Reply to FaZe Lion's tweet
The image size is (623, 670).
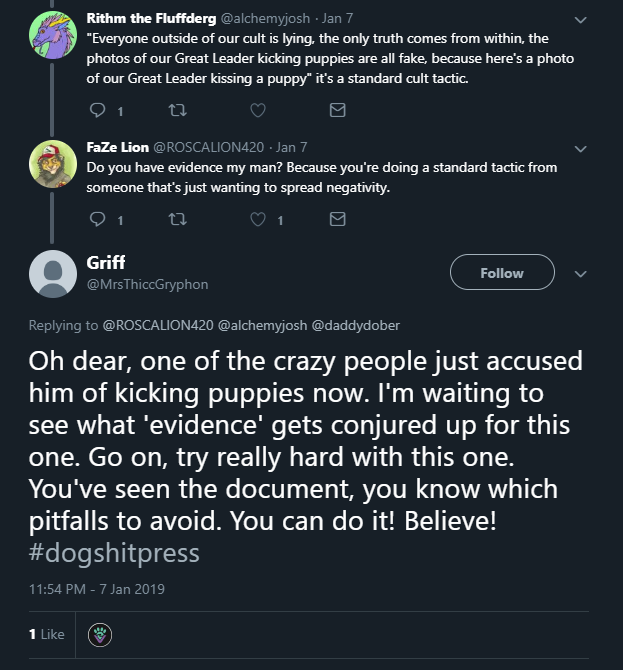point(97,219)
